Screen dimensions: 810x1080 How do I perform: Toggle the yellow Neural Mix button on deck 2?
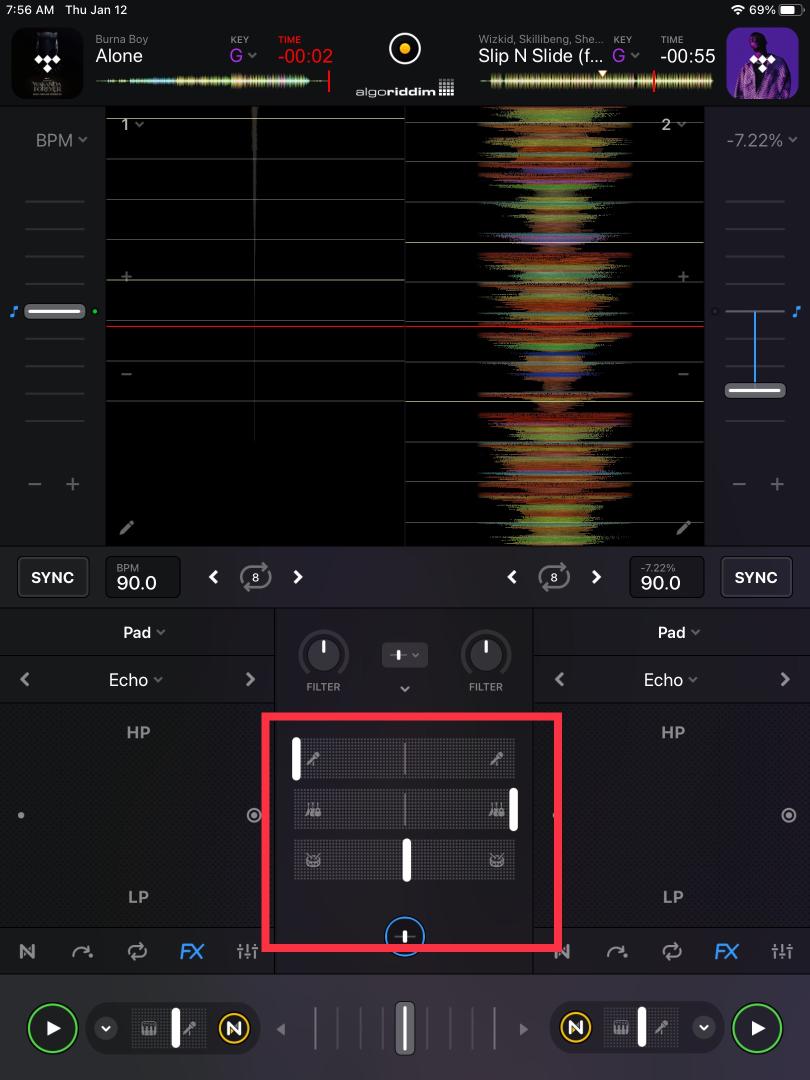576,1028
